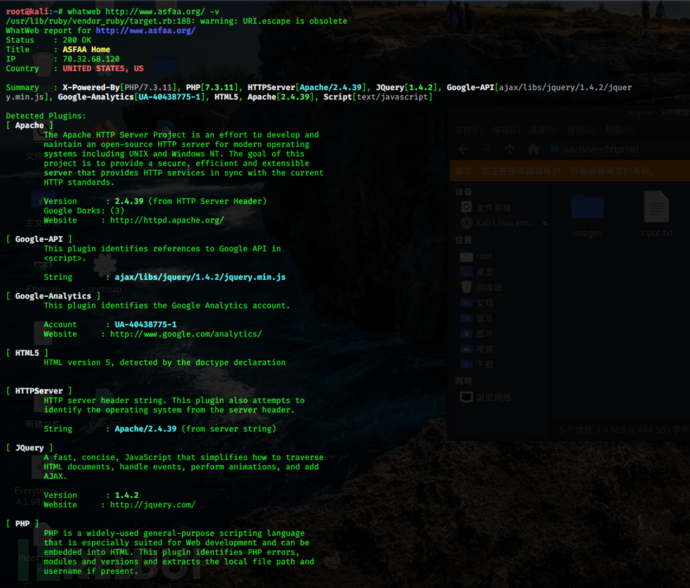Screen dimensions: 690x588
Task: Open 音乐 folder in the sidebar
Action: [x=477, y=318]
